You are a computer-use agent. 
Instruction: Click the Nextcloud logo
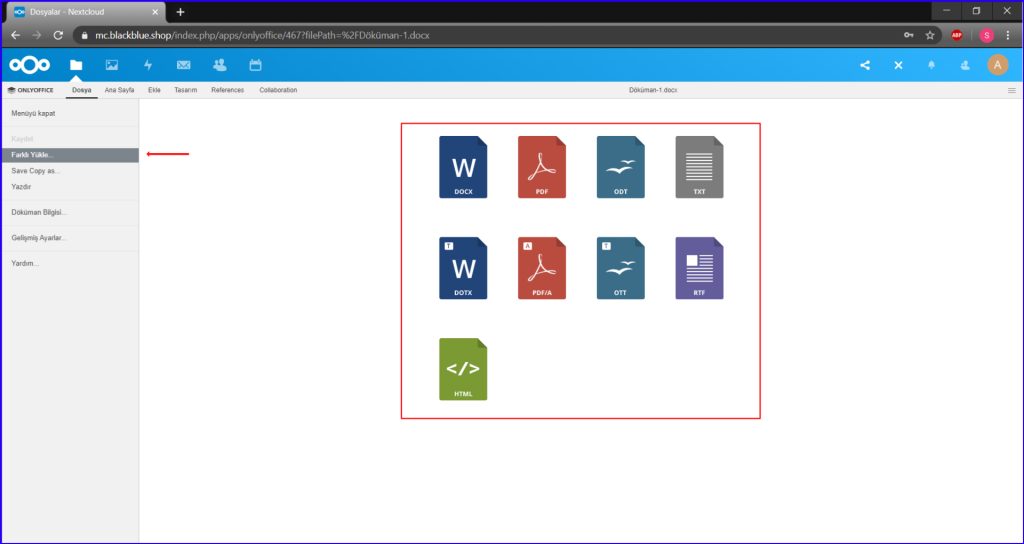[x=29, y=65]
